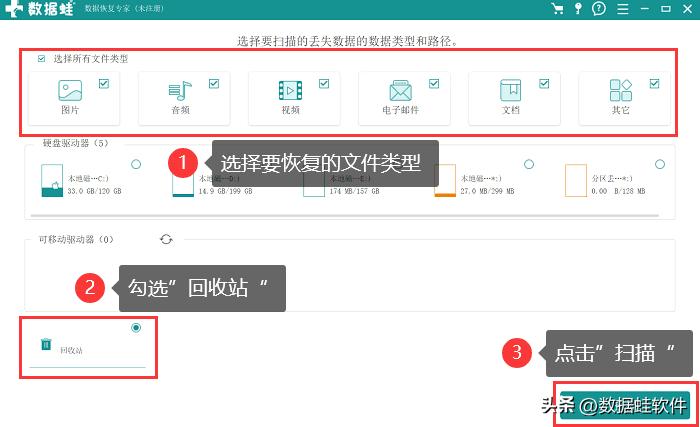Select the local disk C: radio button

(136, 164)
